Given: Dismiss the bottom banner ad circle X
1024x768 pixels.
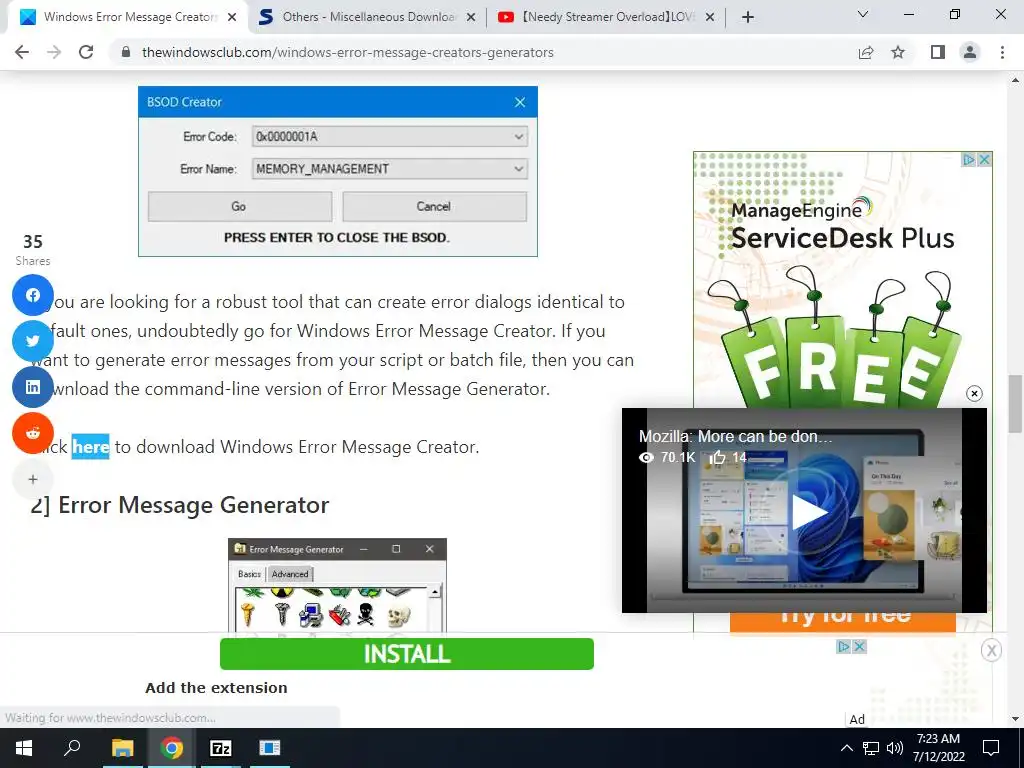Looking at the screenshot, I should click(x=991, y=650).
